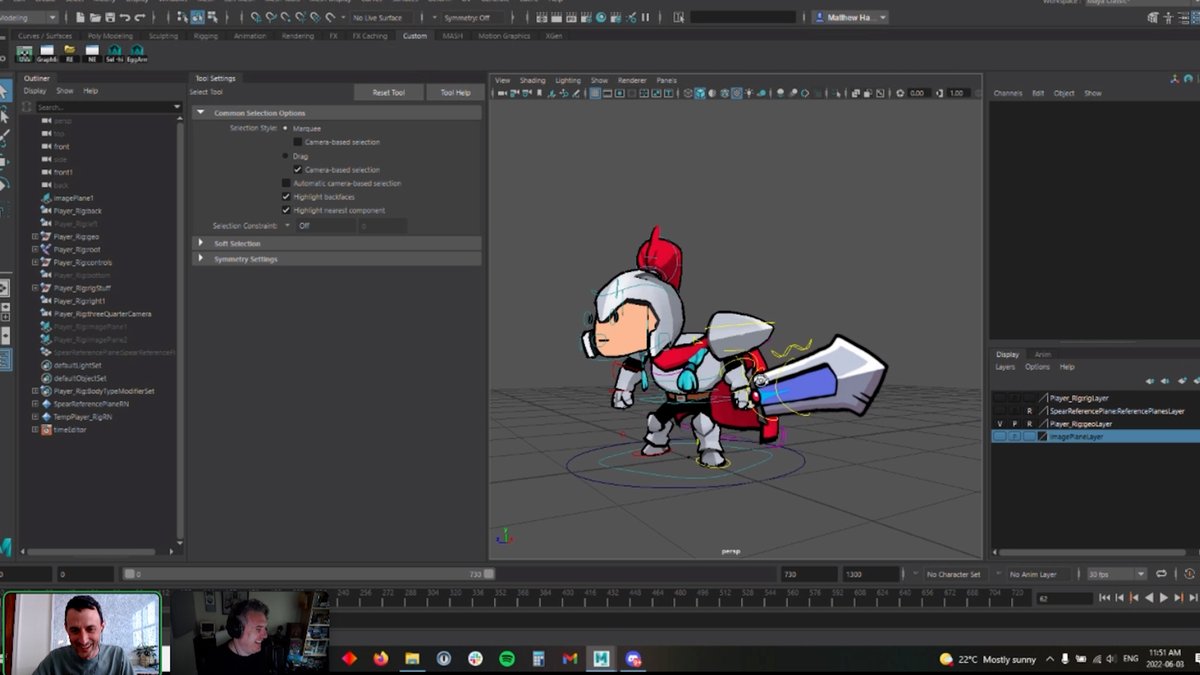Click the Tool Help button
The image size is (1200, 675).
point(455,92)
